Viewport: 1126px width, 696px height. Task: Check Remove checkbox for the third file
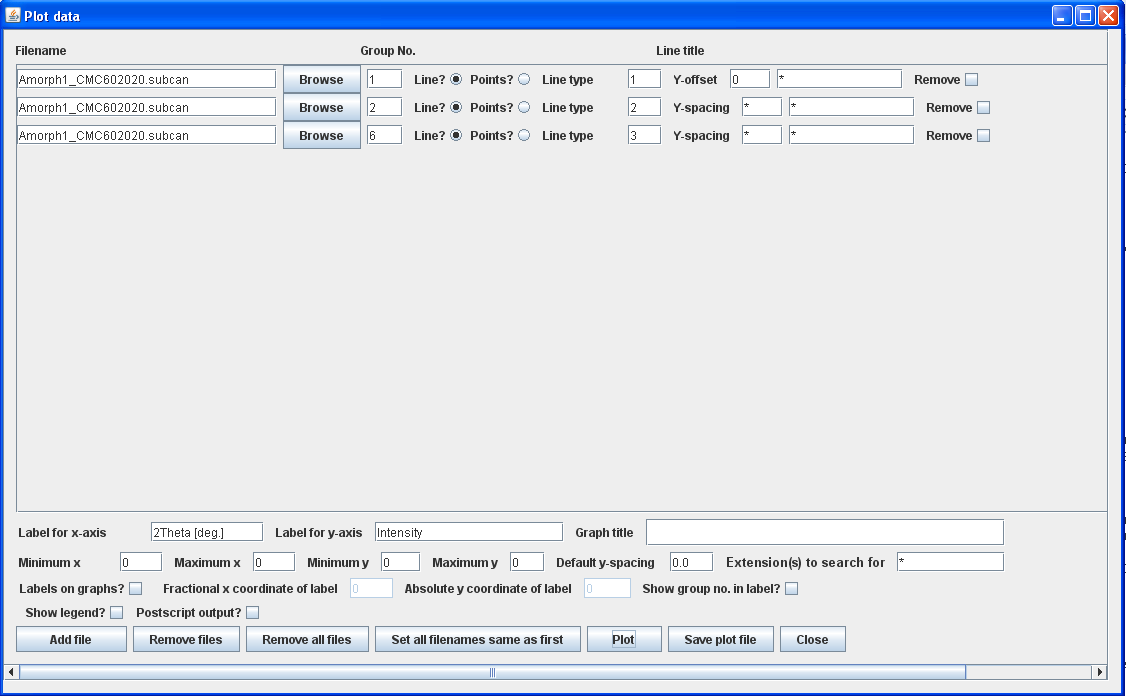(x=983, y=136)
